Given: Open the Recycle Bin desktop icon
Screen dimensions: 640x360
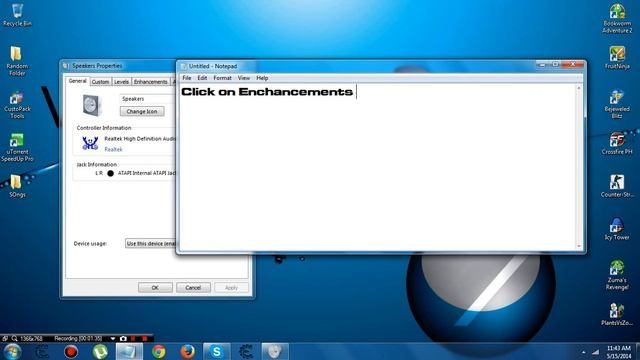Looking at the screenshot, I should [17, 15].
